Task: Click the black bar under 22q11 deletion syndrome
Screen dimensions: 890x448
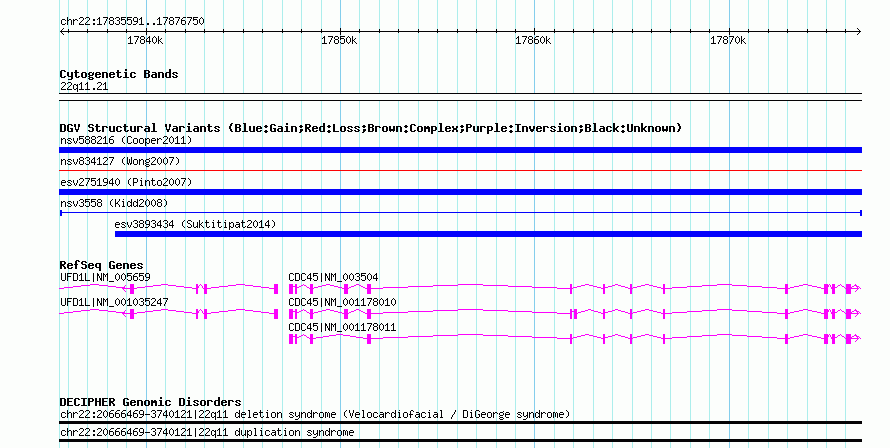Action: coord(460,422)
